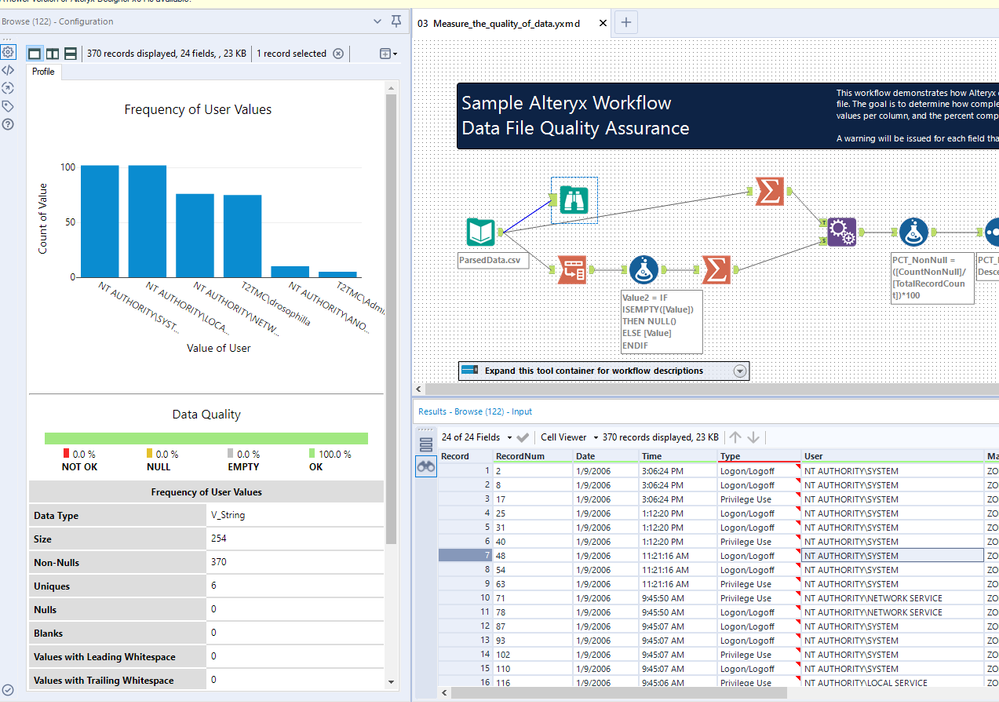Click the green Data Quality bar
999x702 pixels.
(x=206, y=438)
